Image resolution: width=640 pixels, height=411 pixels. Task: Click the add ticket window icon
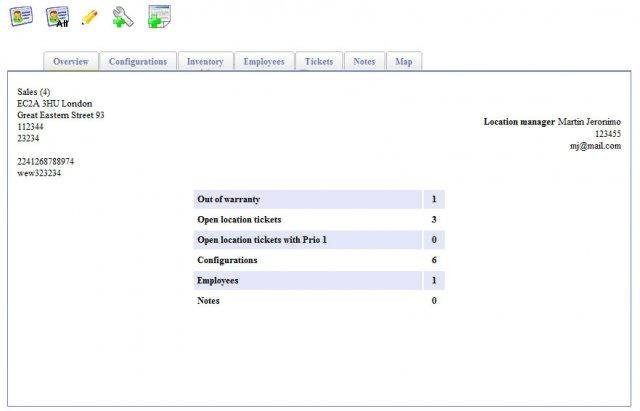[160, 17]
